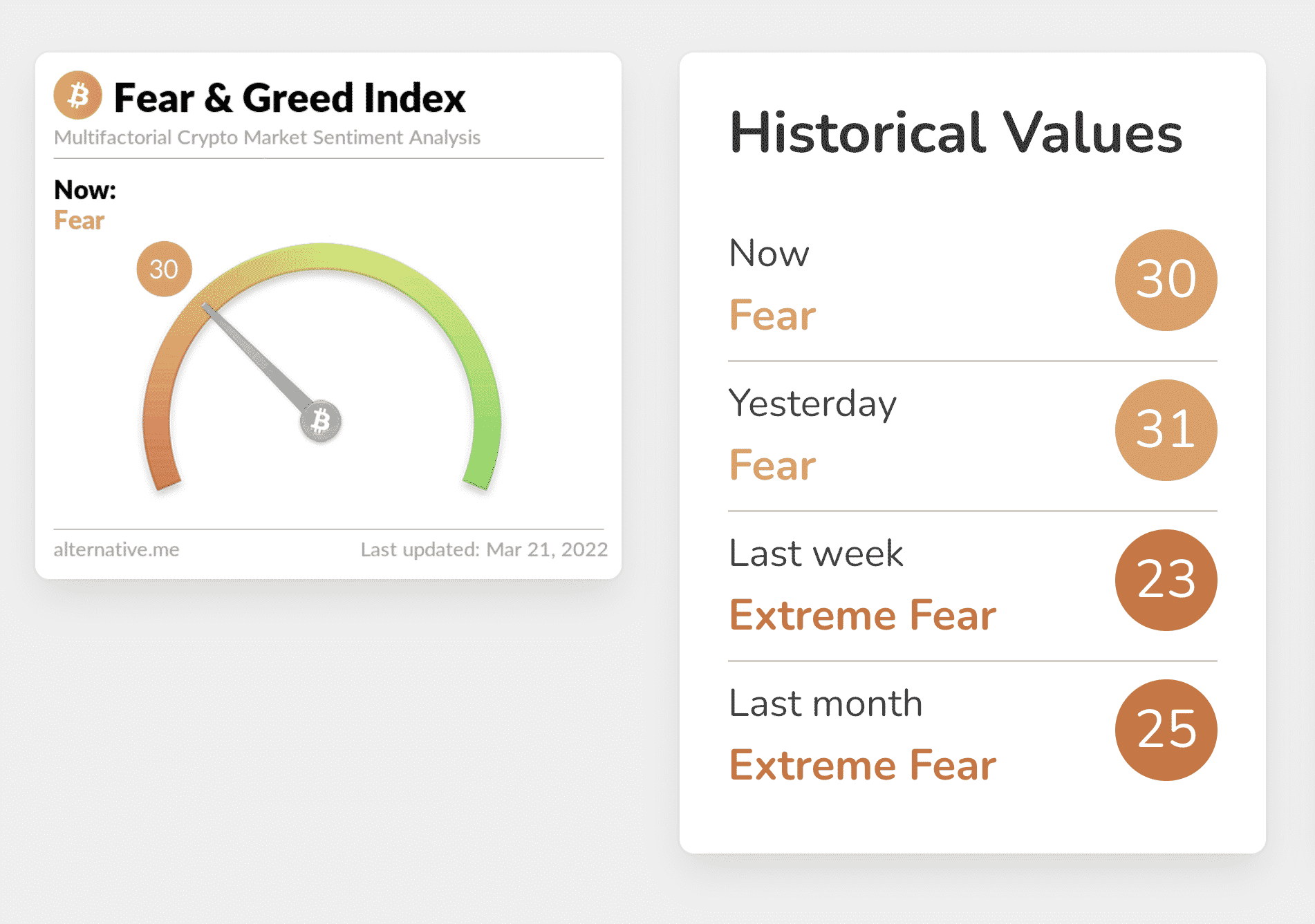Click Extreme Fear text under Last month
Viewport: 1315px width, 924px height.
(x=863, y=765)
